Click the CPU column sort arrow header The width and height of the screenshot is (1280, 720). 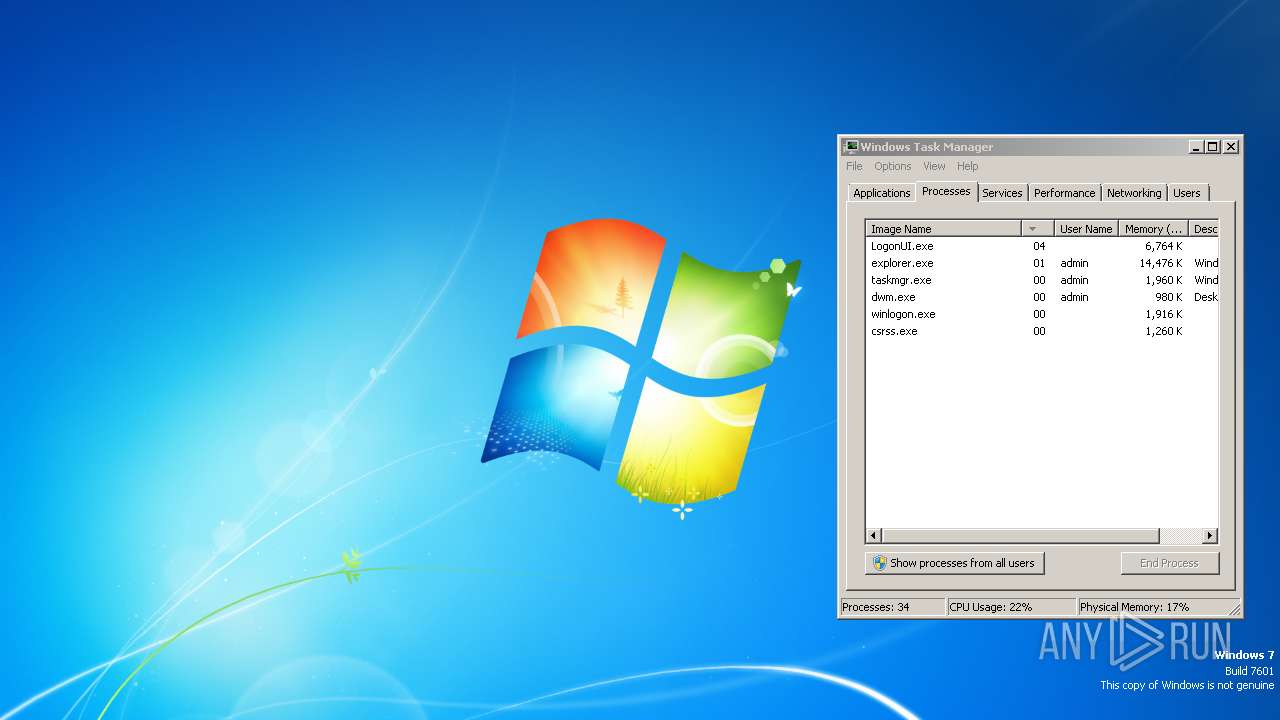[1037, 229]
